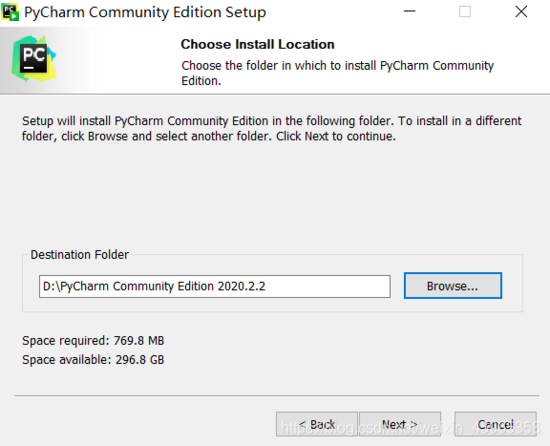Click inside the destination folder path field
The image size is (550, 446).
click(x=215, y=286)
